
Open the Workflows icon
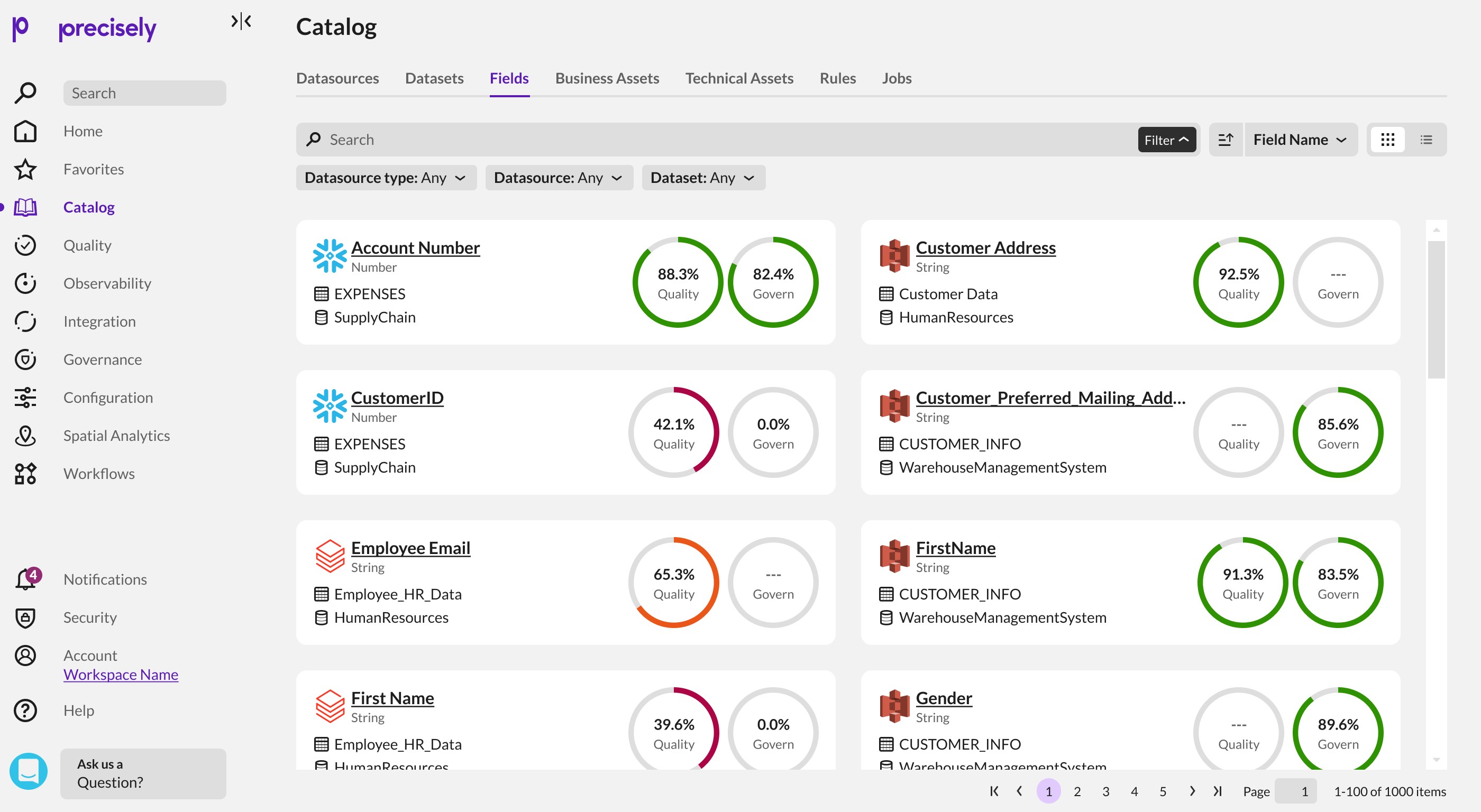(x=25, y=474)
